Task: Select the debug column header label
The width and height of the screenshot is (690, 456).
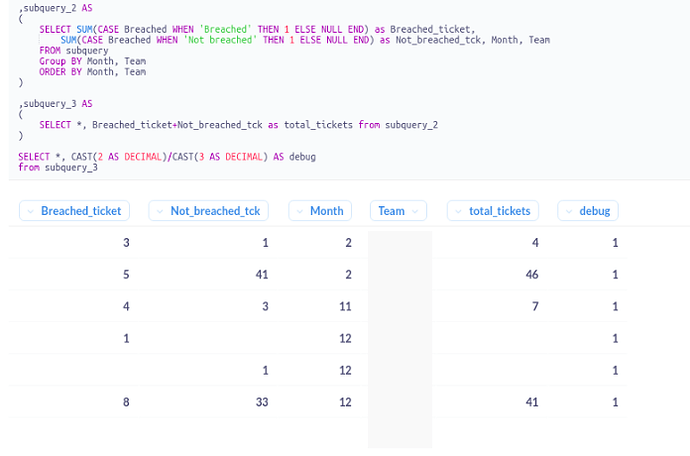Action: coord(595,211)
